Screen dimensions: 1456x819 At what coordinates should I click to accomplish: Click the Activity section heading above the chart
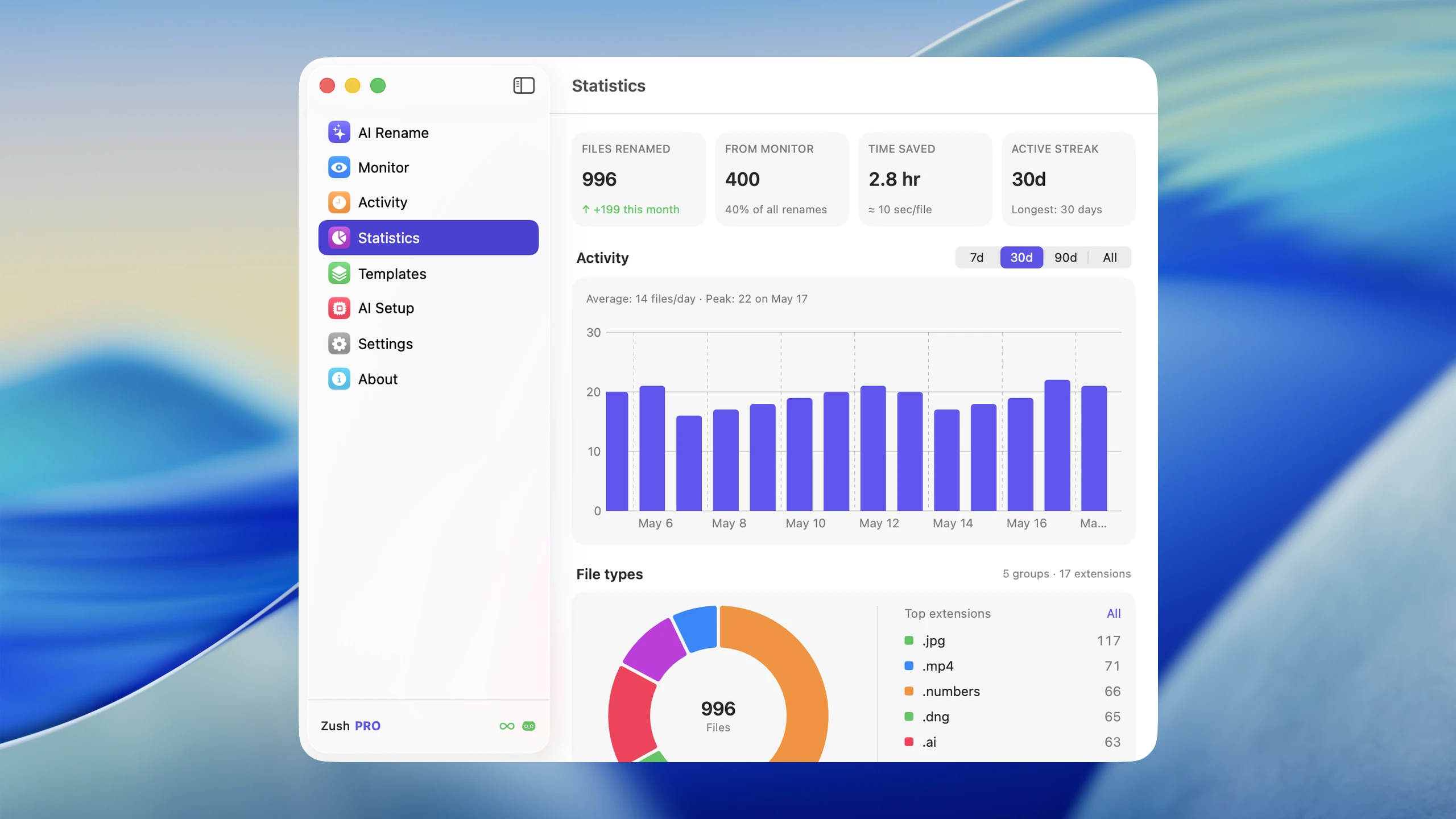(602, 258)
